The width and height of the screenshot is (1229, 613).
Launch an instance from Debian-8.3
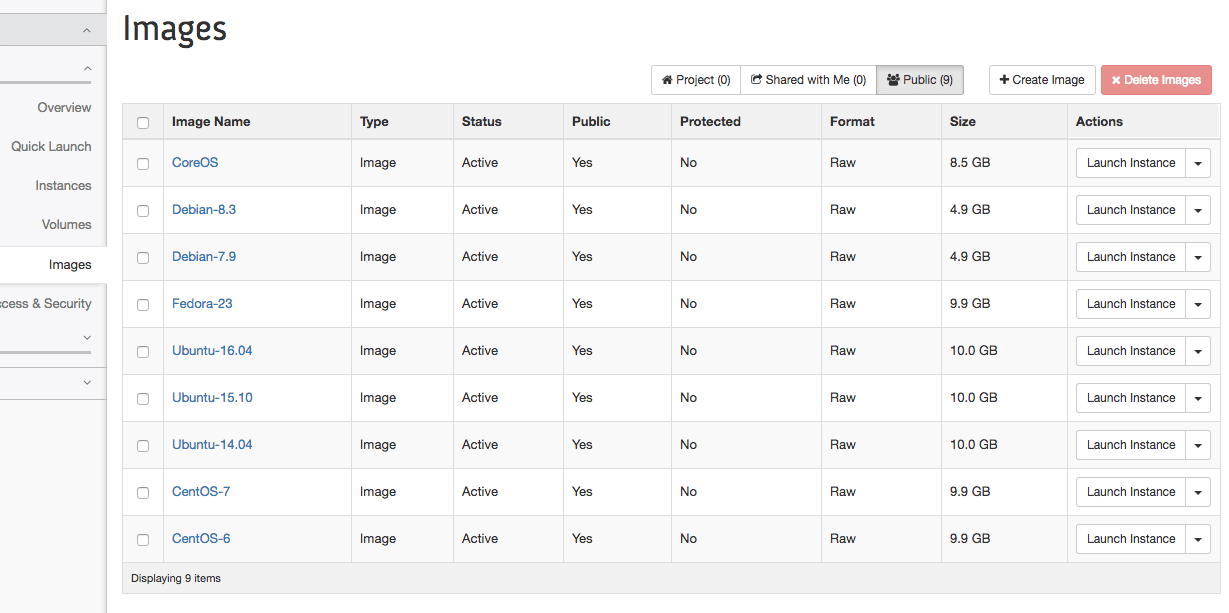click(x=1131, y=210)
